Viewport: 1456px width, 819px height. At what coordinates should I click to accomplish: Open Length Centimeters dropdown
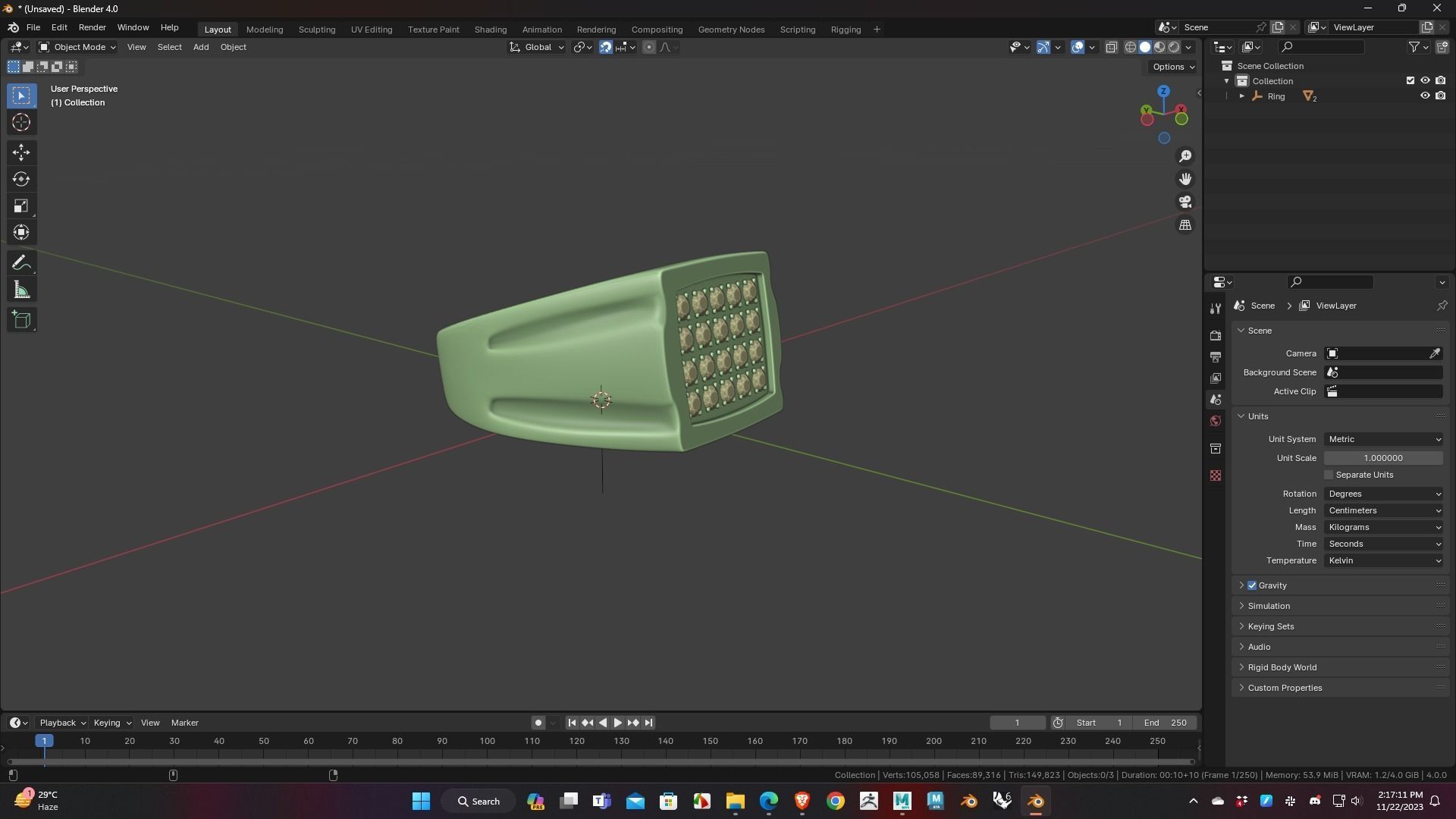[x=1383, y=510]
